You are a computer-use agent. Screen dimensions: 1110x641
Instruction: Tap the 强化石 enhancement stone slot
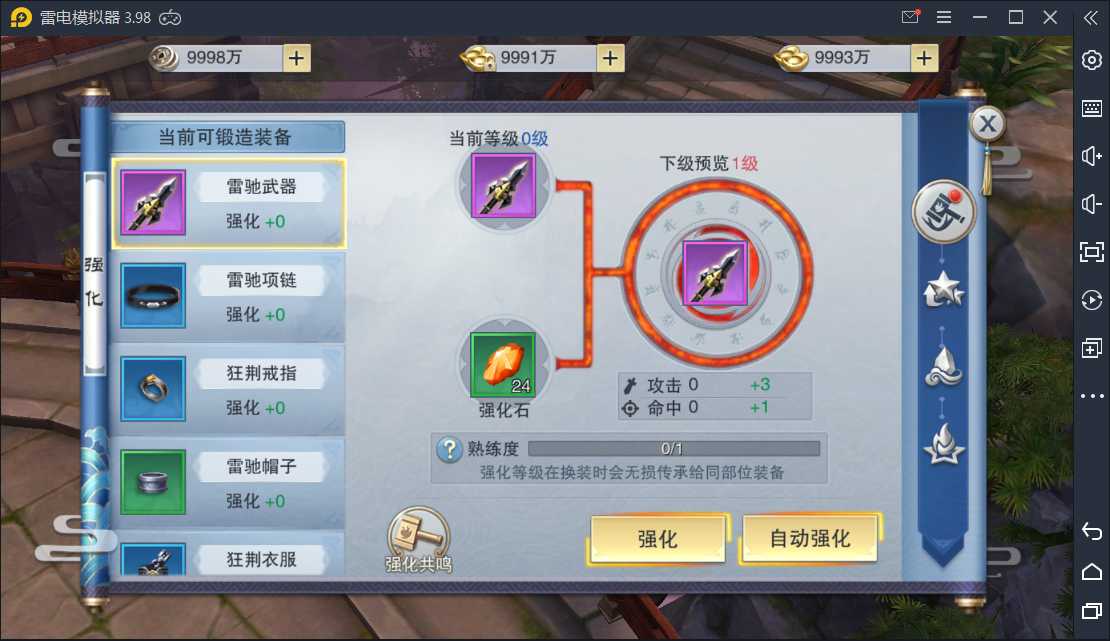pyautogui.click(x=503, y=365)
